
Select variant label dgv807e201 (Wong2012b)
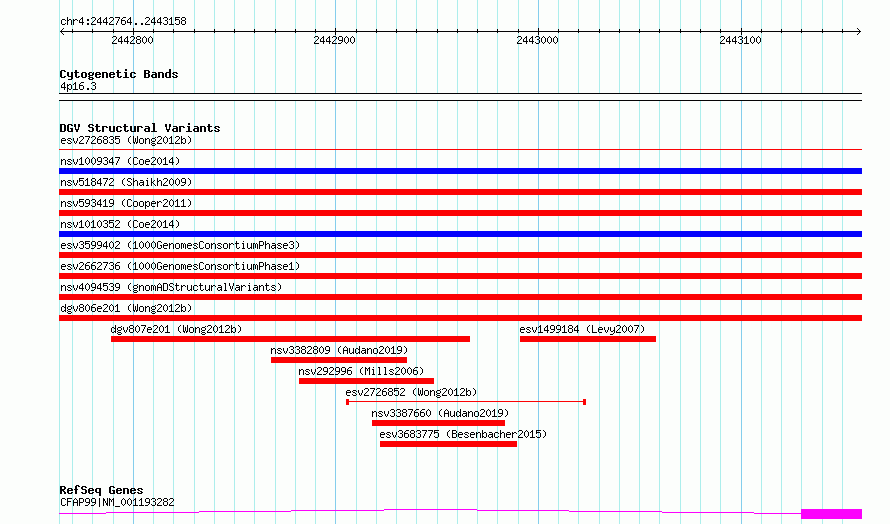(x=176, y=329)
